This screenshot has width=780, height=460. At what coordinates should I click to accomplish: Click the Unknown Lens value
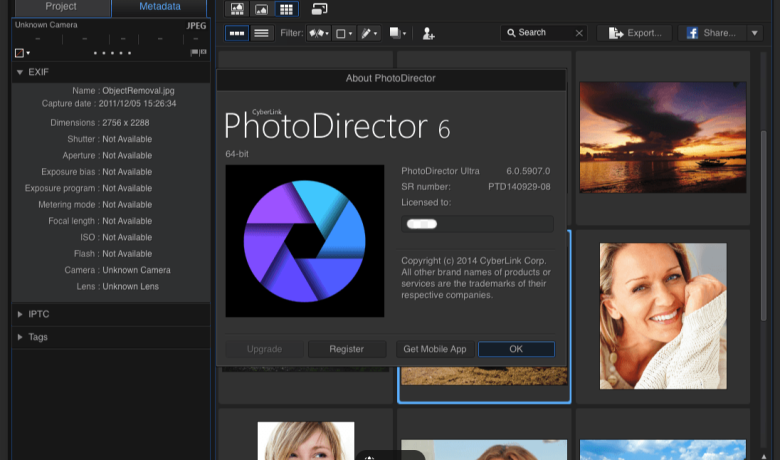[130, 286]
